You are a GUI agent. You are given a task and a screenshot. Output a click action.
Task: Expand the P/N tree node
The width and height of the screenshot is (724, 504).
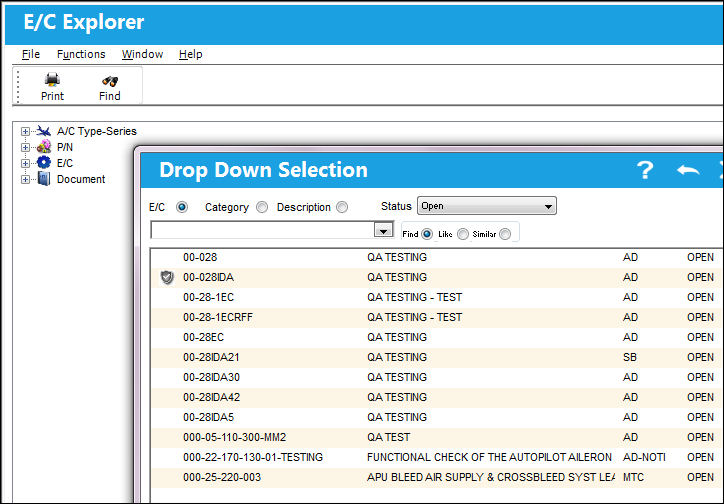coord(25,148)
